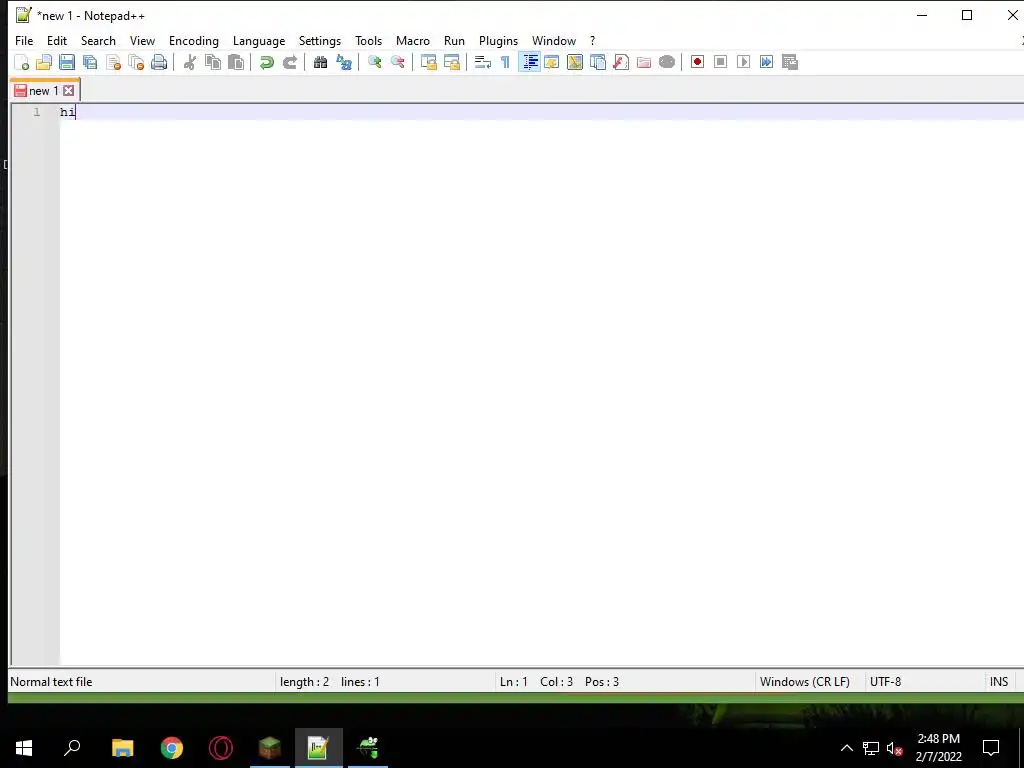Close the 'new 1' tab
1024x768 pixels.
(x=69, y=91)
